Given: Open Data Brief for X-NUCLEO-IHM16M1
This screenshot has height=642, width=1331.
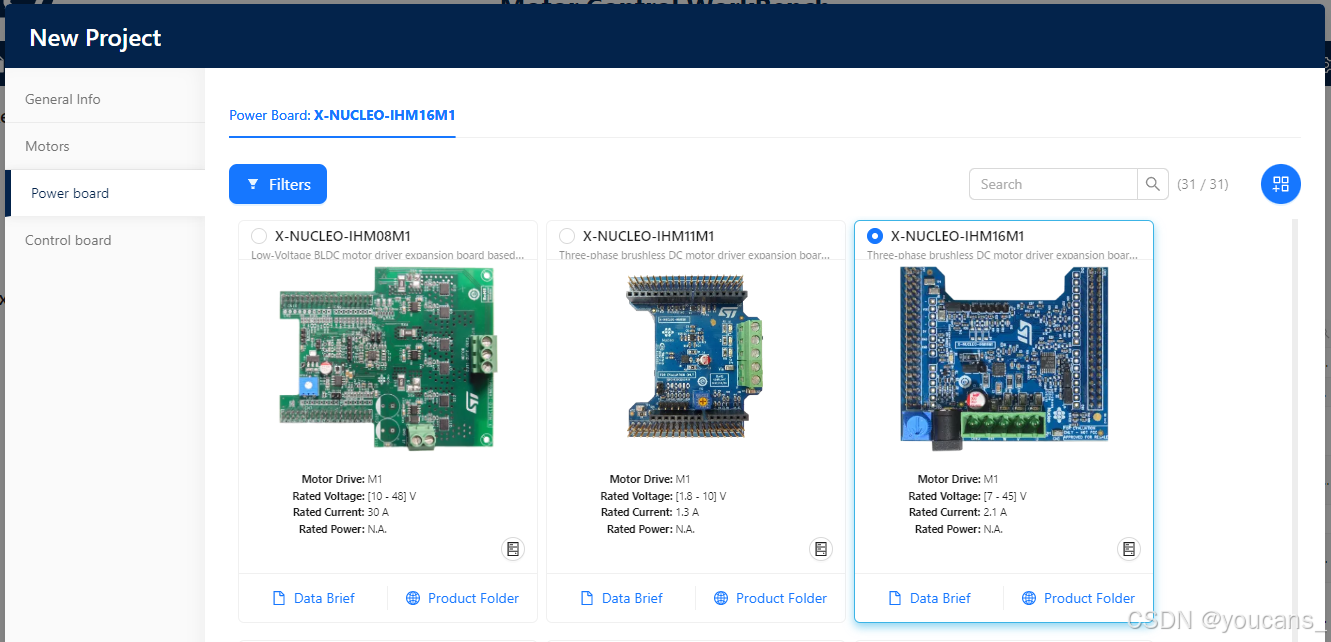Looking at the screenshot, I should click(x=930, y=598).
